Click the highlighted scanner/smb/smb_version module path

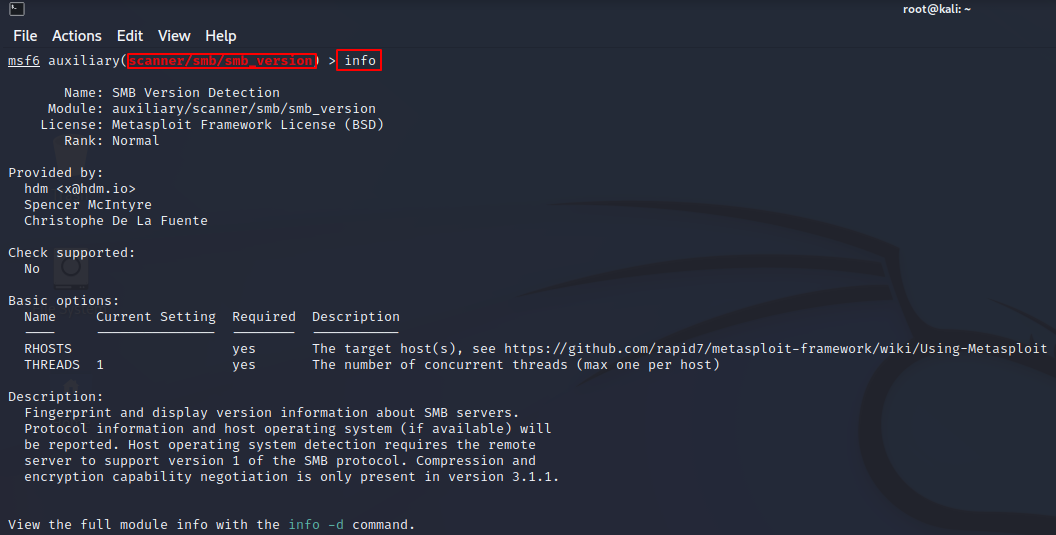point(222,61)
